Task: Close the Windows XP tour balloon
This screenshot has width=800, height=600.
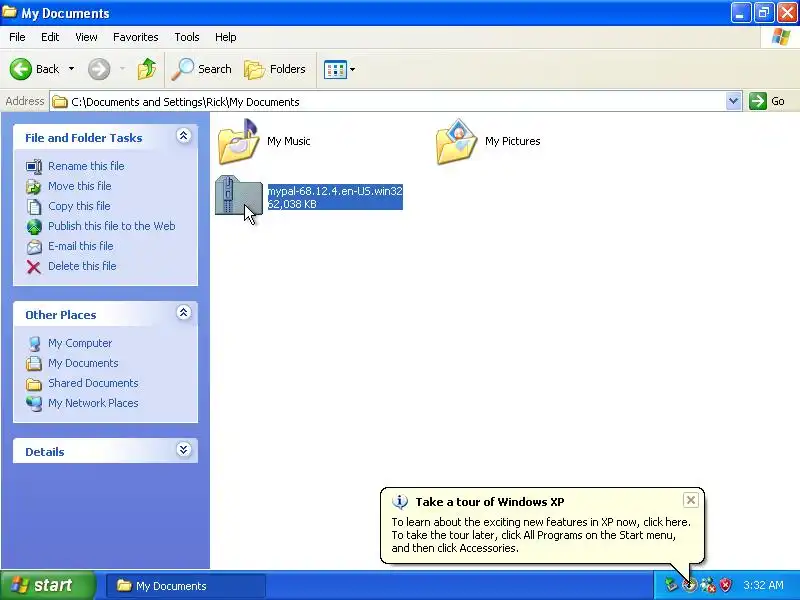Action: click(x=690, y=500)
